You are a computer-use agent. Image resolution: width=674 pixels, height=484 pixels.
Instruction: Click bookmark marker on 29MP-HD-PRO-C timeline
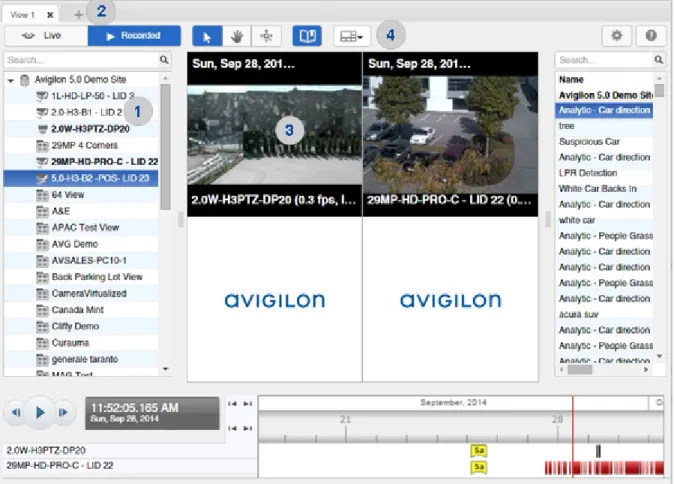(479, 467)
